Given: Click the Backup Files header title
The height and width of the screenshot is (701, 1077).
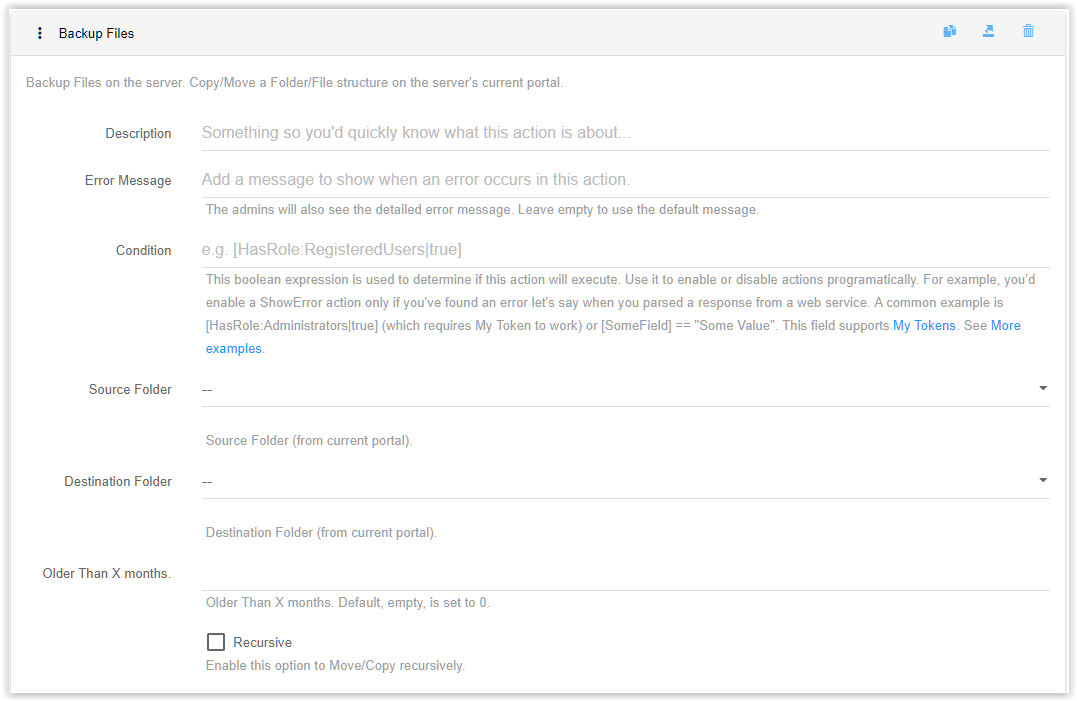Looking at the screenshot, I should tap(96, 34).
